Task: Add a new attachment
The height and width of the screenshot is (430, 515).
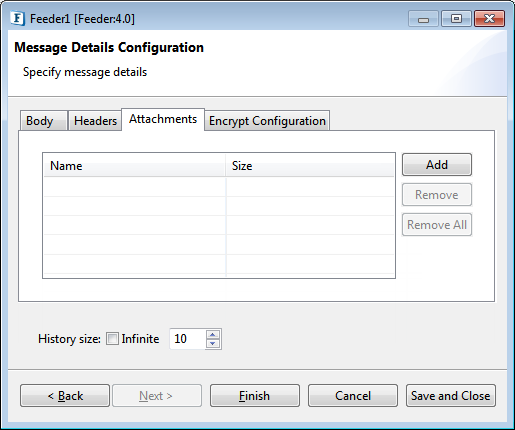Action: [x=437, y=164]
